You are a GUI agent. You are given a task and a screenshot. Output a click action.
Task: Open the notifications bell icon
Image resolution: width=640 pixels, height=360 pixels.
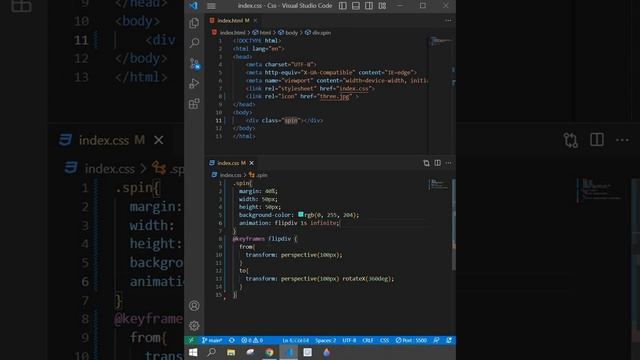point(449,340)
